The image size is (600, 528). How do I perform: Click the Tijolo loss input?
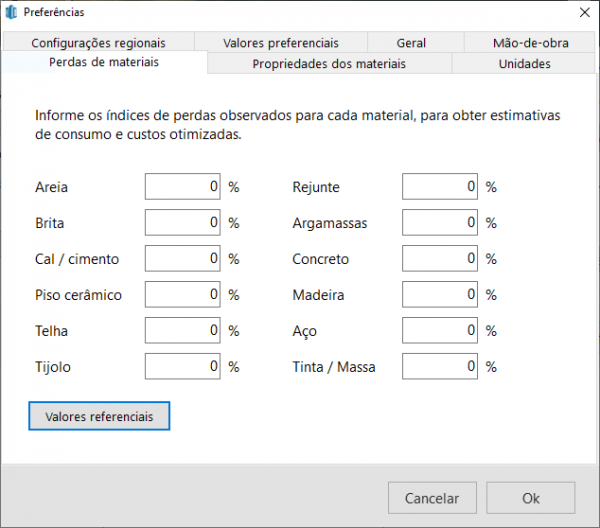coord(183,367)
